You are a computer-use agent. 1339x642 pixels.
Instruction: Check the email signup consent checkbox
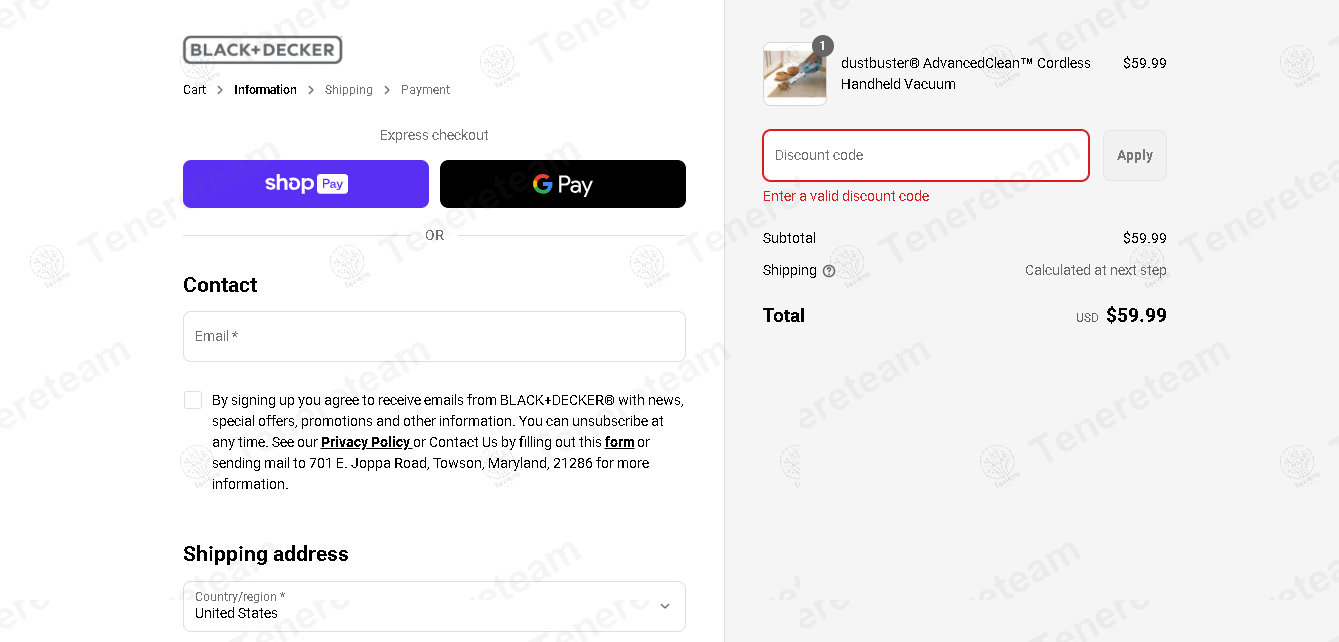pyautogui.click(x=193, y=400)
